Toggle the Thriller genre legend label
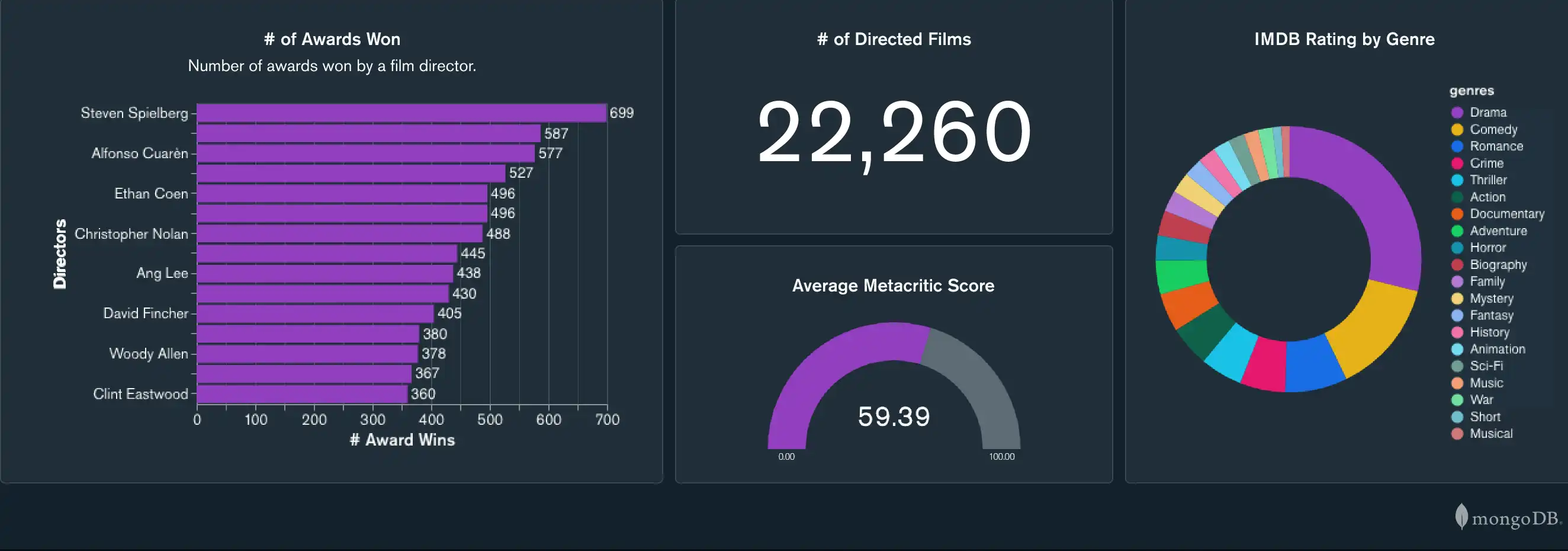 coord(1488,180)
